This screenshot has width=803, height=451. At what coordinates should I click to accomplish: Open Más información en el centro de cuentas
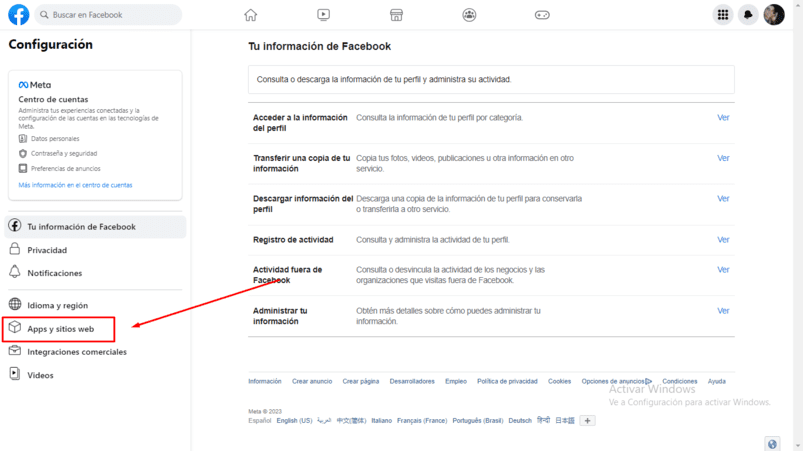coord(75,185)
